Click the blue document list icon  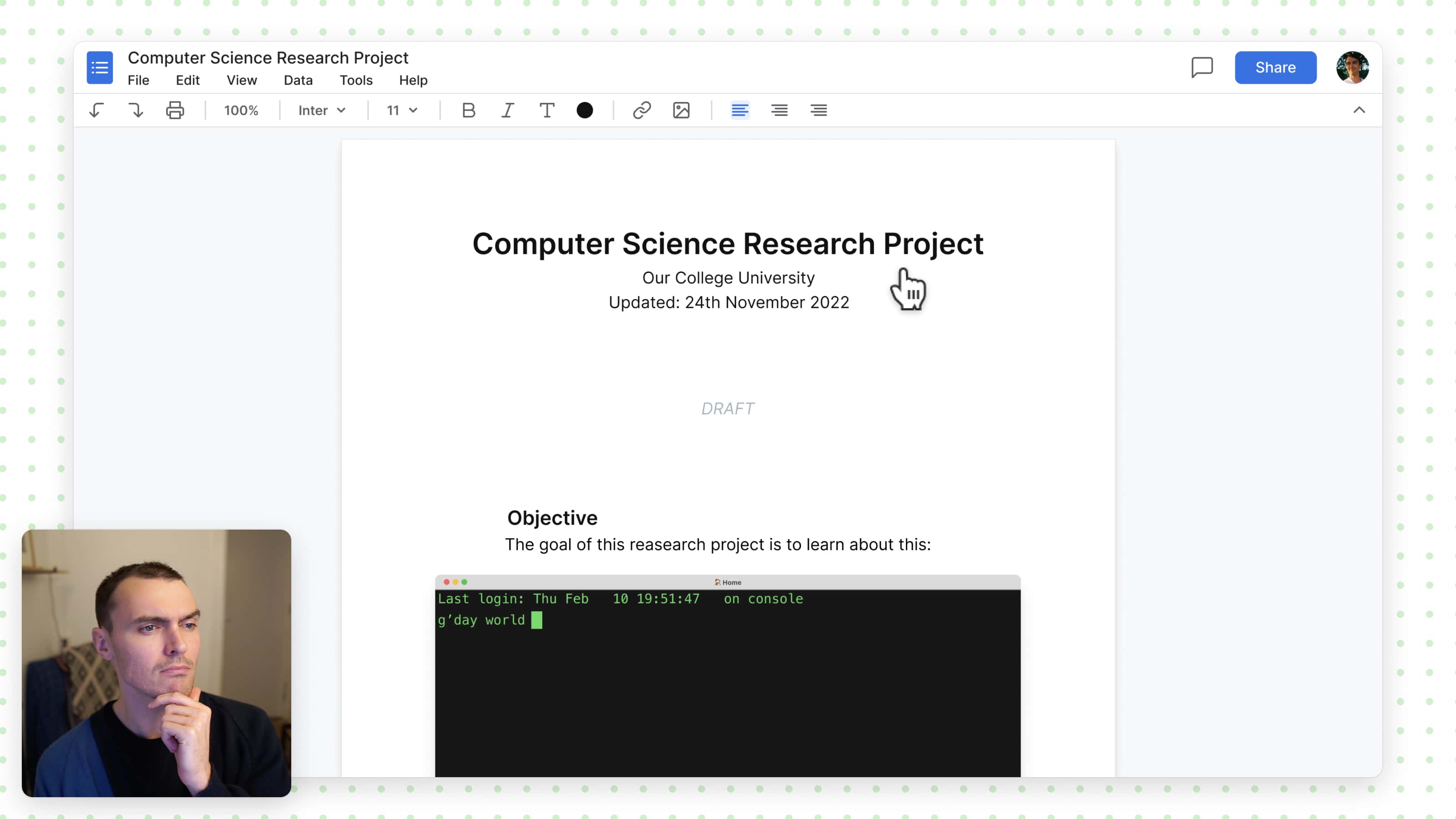100,68
